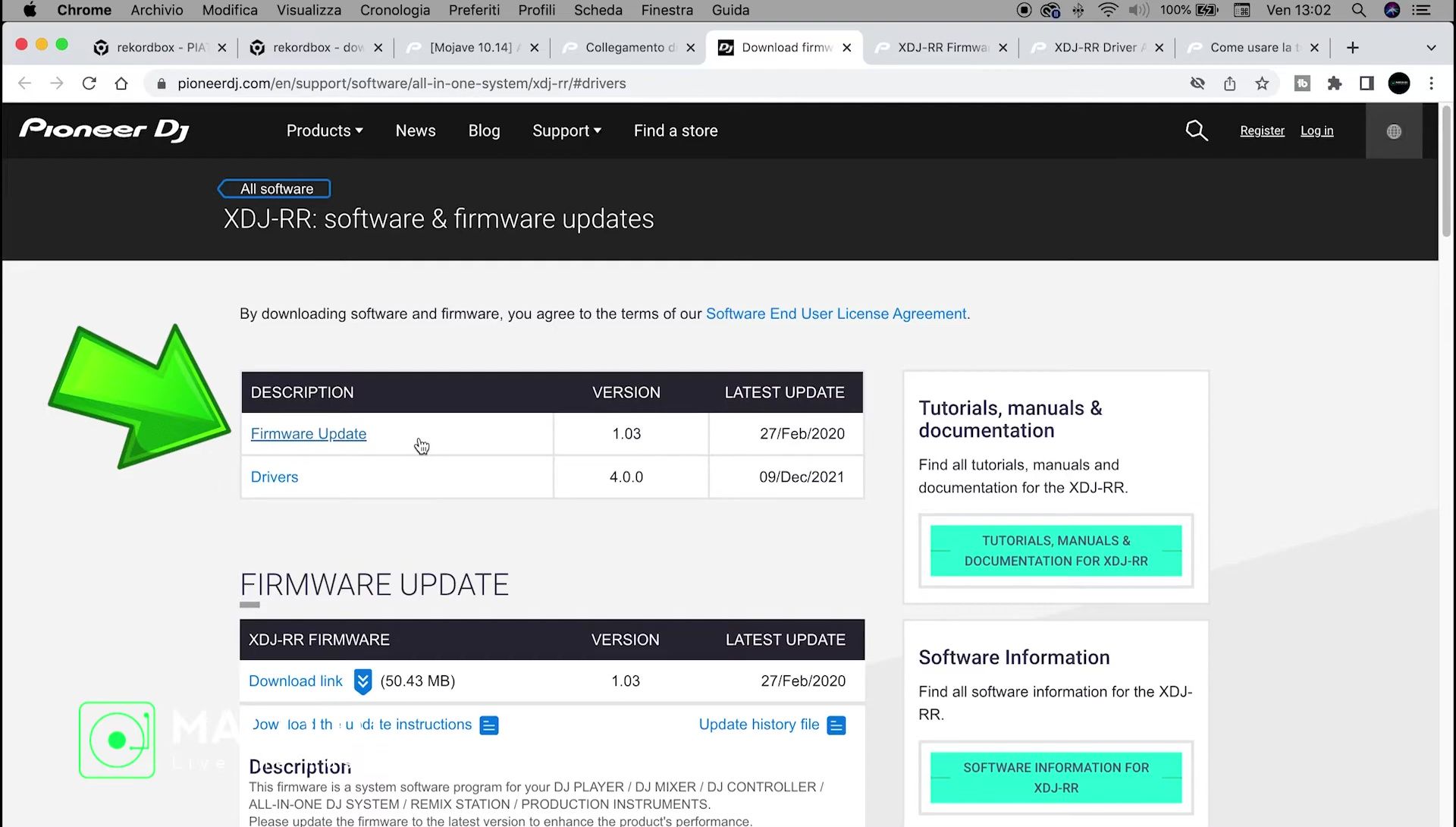This screenshot has width=1456, height=827.
Task: Bookmark this page with the star icon
Action: tap(1262, 83)
